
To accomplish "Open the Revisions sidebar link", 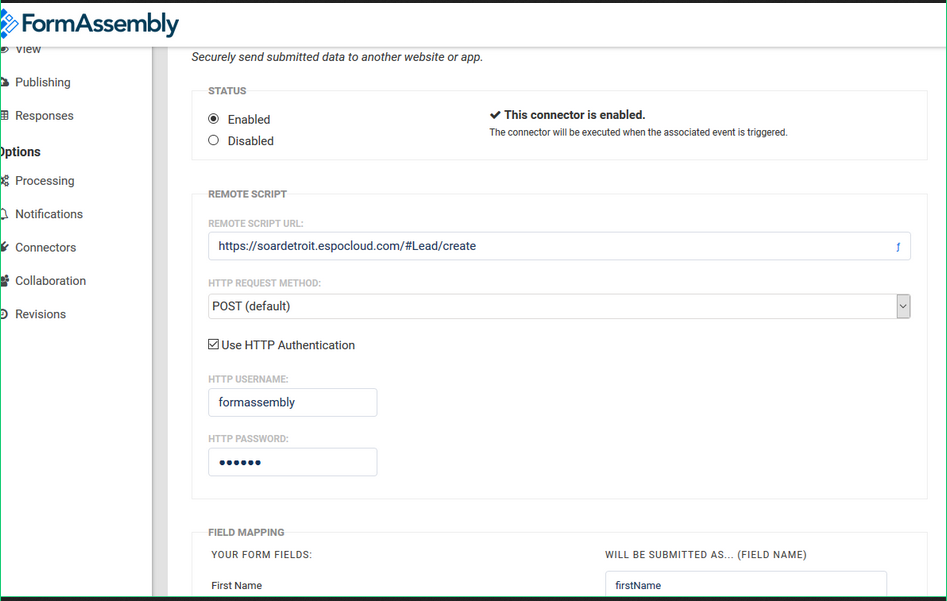I will (x=40, y=314).
